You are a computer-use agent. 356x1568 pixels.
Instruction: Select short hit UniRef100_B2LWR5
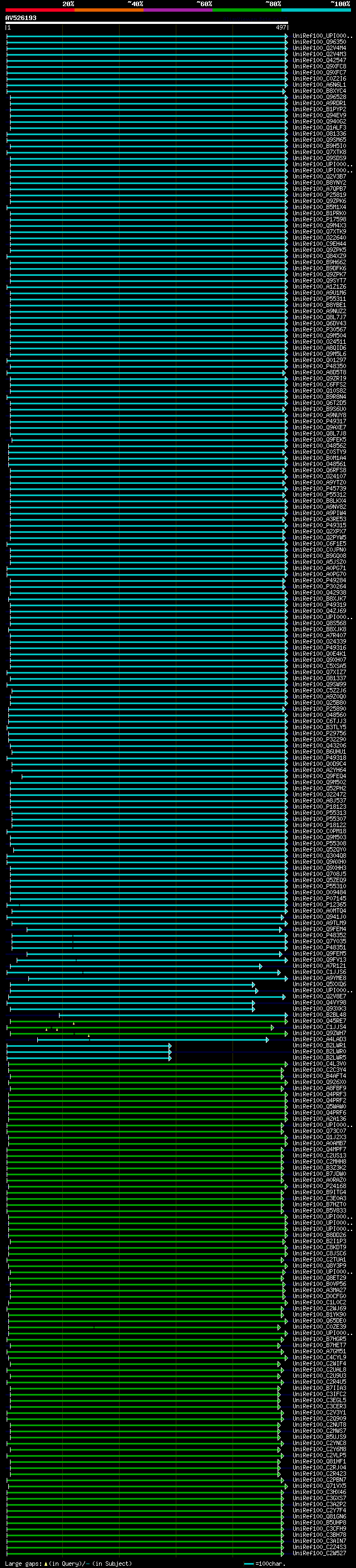[x=319, y=1057]
